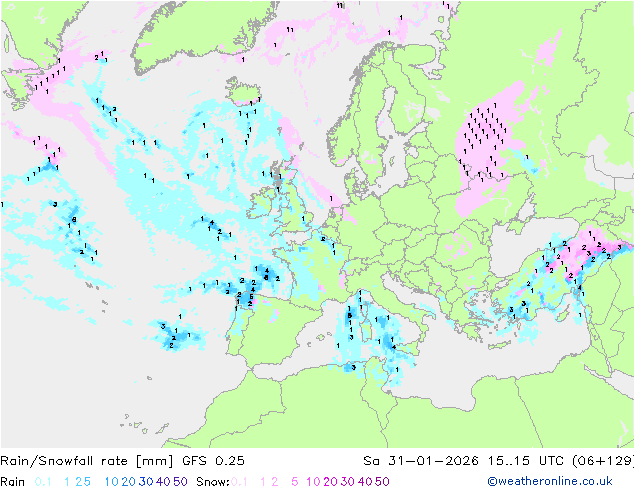Select the Rain 20 legend value
Screen dimensions: 634x490
(128, 482)
